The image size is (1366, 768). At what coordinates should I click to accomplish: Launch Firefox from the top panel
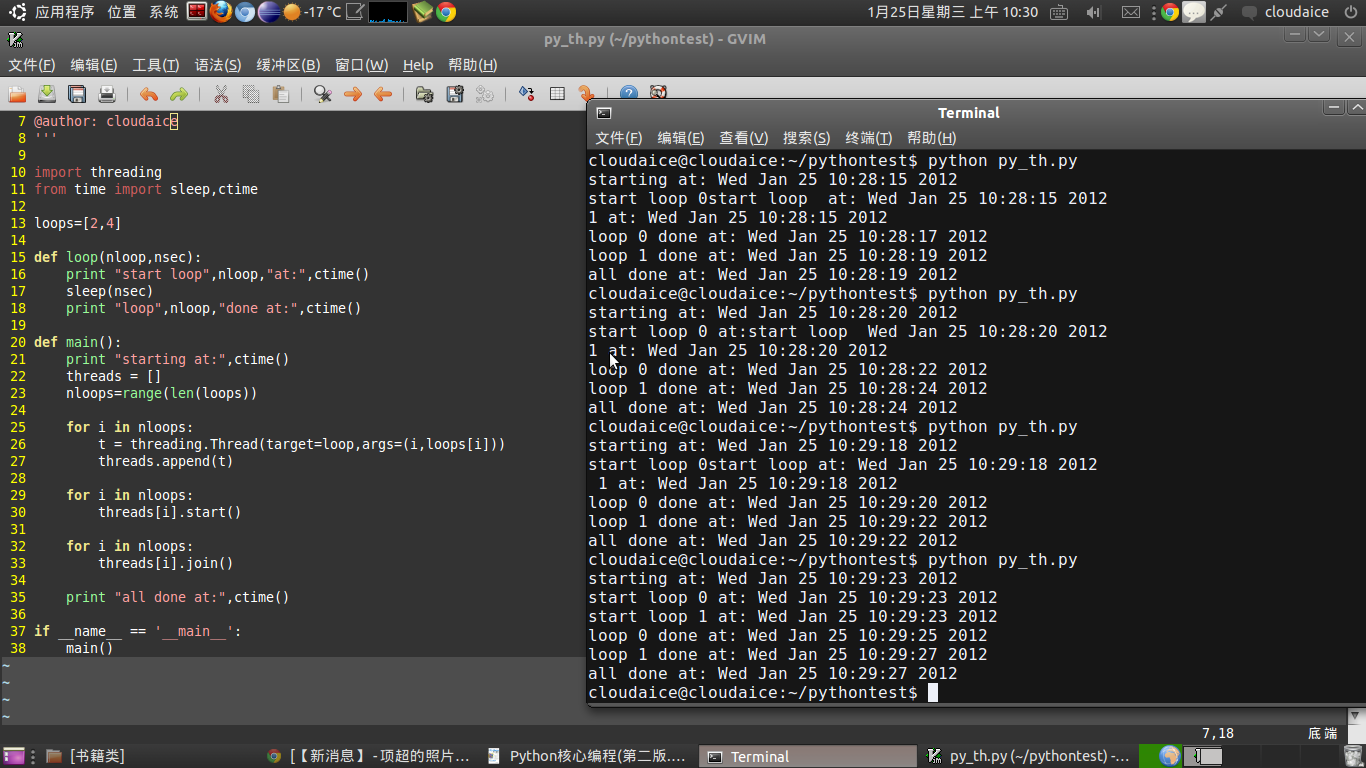coord(221,12)
